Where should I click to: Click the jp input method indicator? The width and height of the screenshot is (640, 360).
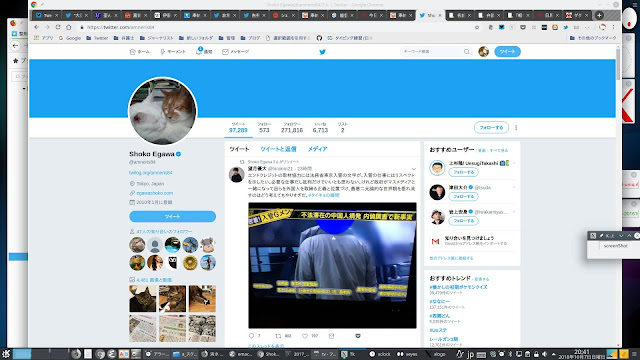click(470, 354)
